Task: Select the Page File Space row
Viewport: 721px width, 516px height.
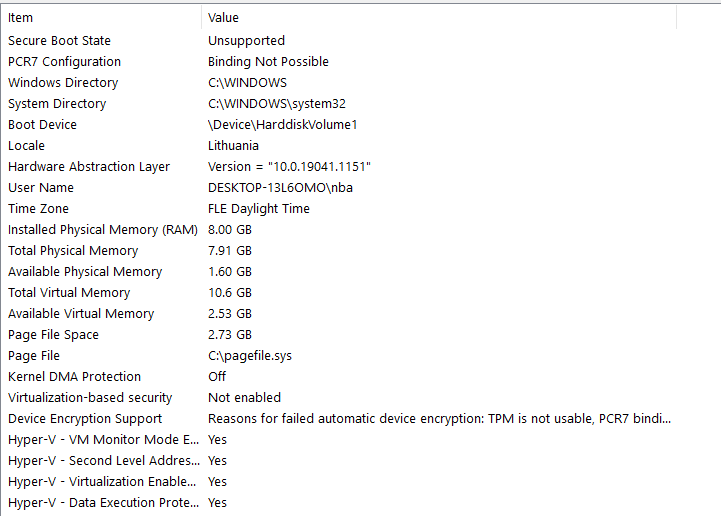Action: pyautogui.click(x=53, y=335)
